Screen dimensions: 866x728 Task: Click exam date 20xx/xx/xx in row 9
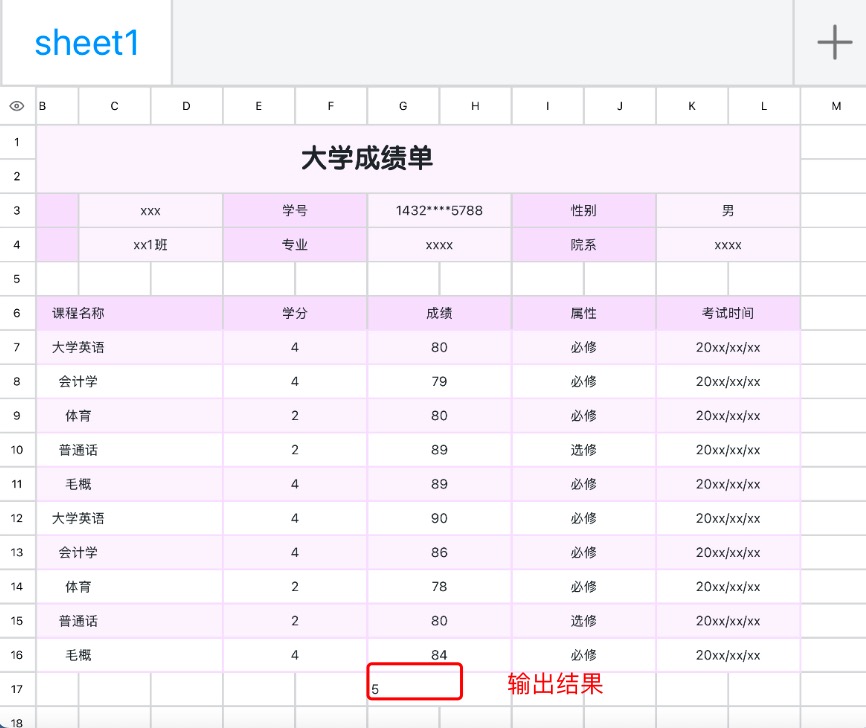coord(728,416)
